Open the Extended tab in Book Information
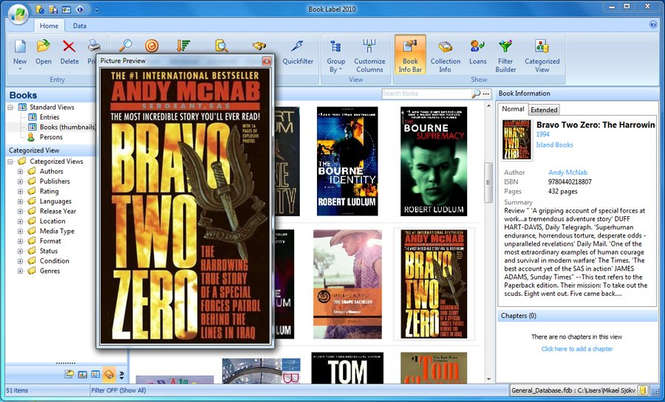 544,110
